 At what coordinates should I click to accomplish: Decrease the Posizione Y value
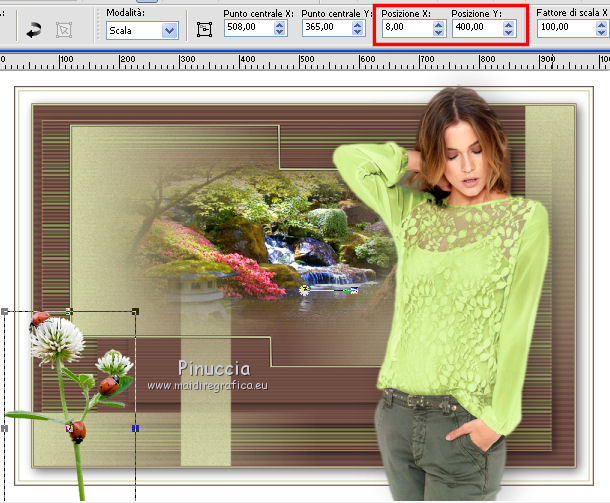508,32
